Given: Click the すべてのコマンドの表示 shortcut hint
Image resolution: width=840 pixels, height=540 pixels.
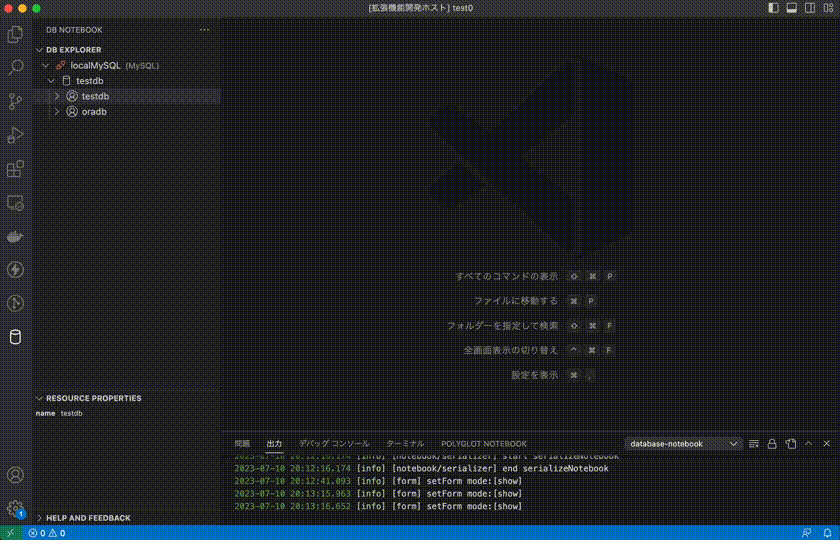Looking at the screenshot, I should pos(507,276).
